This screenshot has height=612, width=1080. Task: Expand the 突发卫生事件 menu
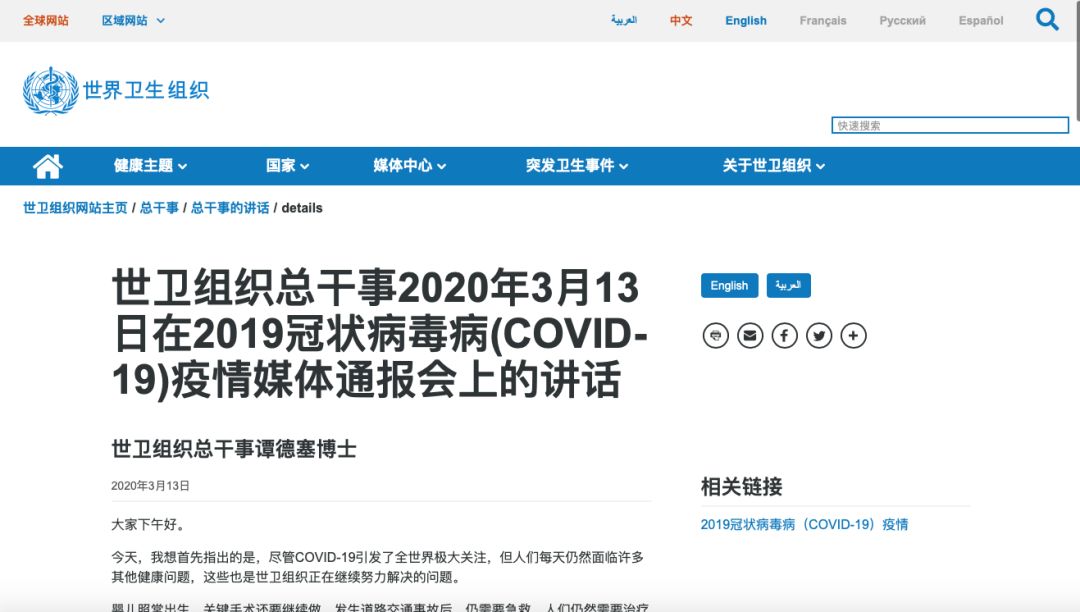(x=577, y=166)
